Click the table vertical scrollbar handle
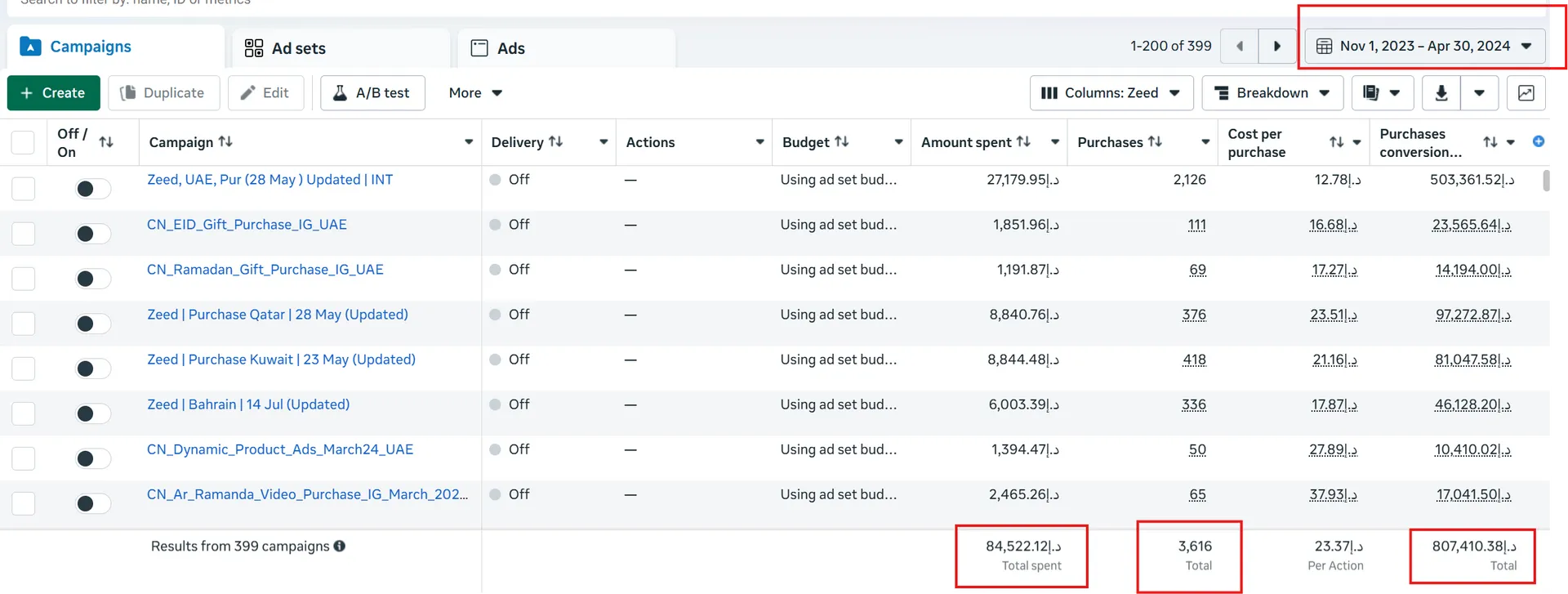This screenshot has width=1568, height=594. coord(1546,180)
